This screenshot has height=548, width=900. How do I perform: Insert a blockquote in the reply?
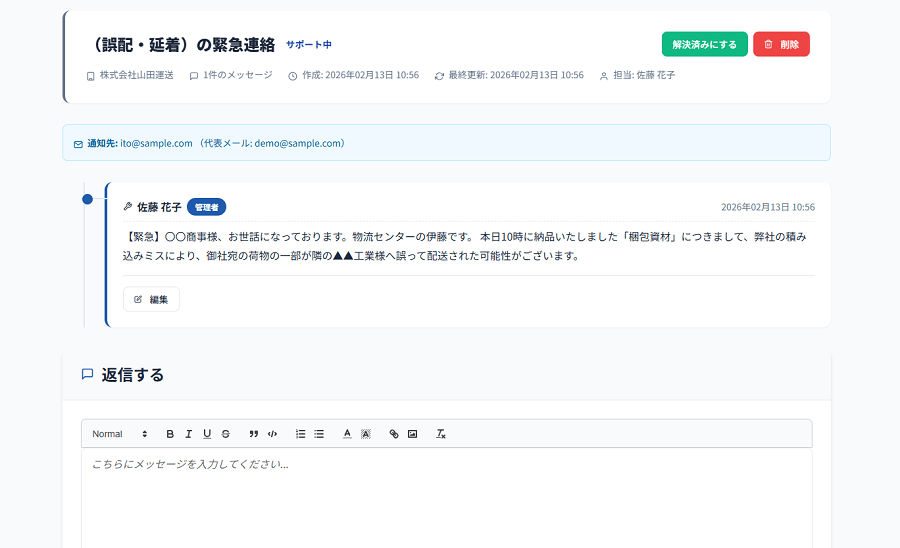[x=254, y=434]
